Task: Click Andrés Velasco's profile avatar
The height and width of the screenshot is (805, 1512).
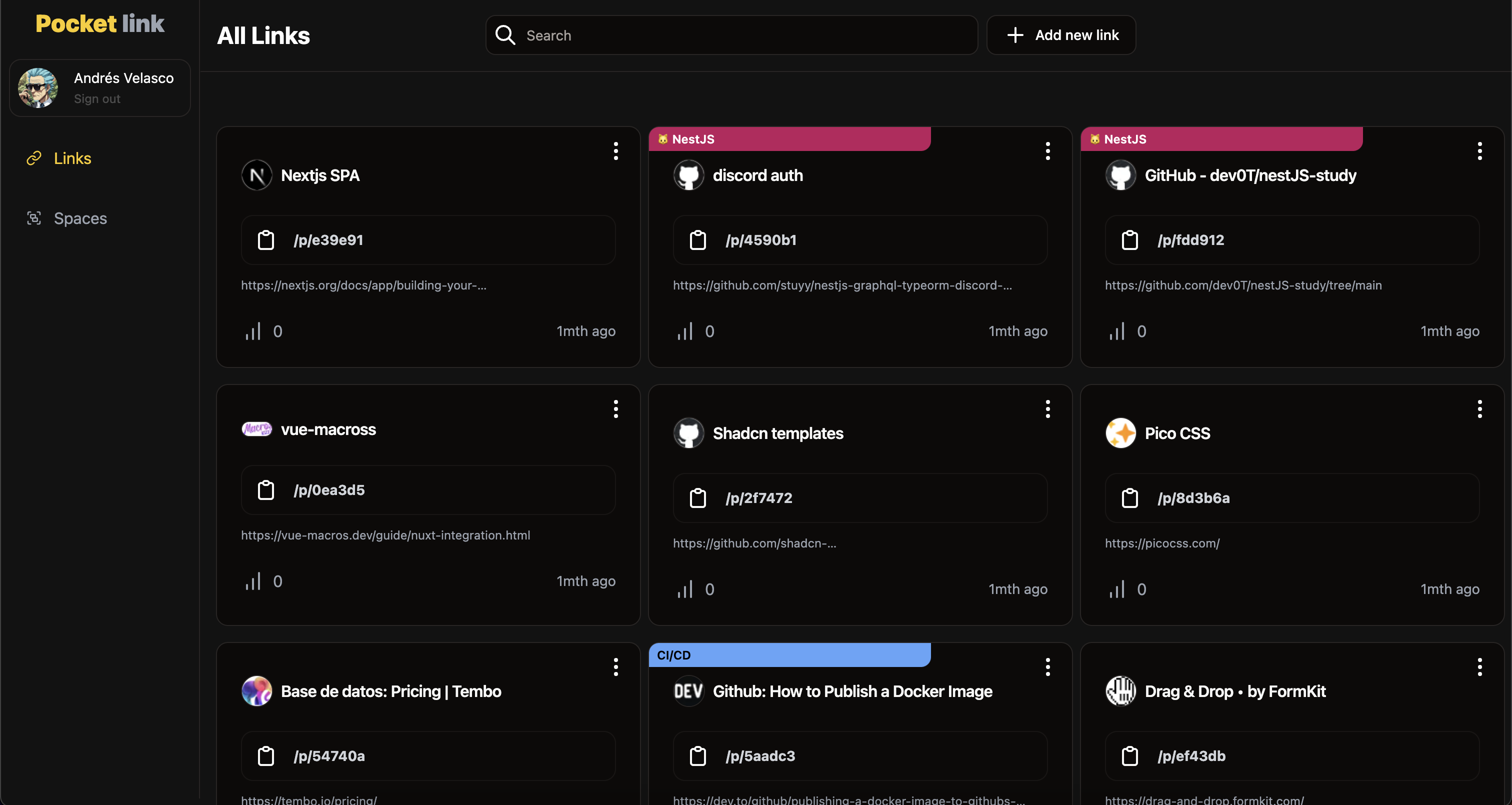Action: coord(38,88)
